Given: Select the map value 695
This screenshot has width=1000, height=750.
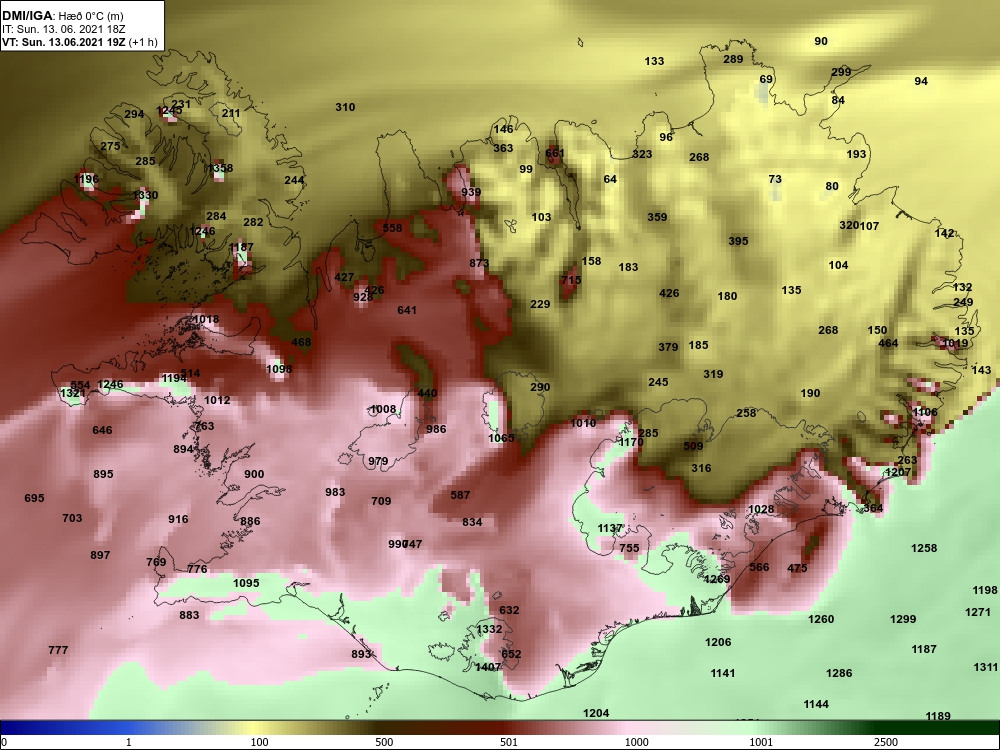Looking at the screenshot, I should (34, 498).
